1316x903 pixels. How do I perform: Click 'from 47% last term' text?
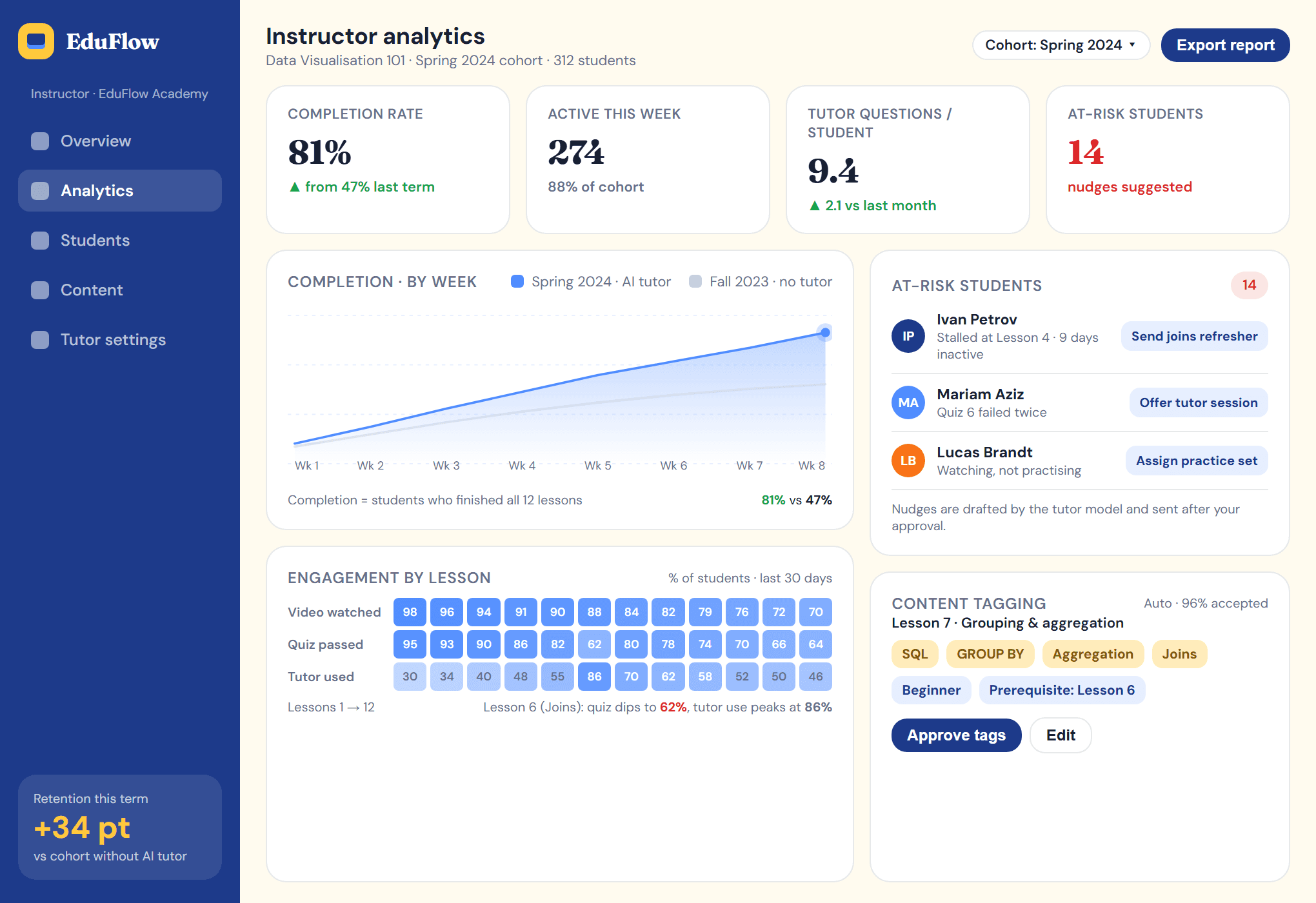pos(370,187)
